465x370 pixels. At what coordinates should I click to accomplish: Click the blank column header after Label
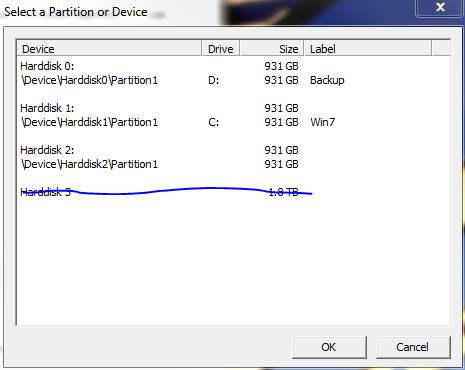click(x=441, y=49)
